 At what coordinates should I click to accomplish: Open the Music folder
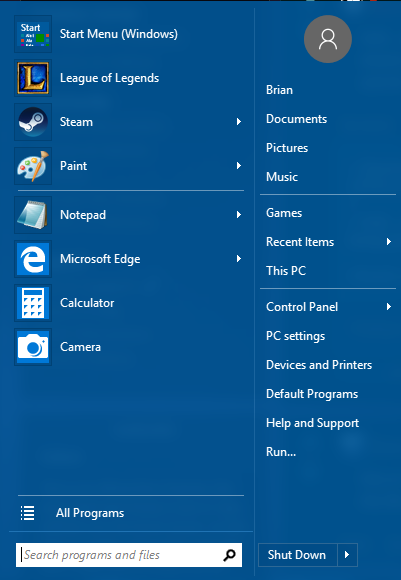pyautogui.click(x=282, y=177)
